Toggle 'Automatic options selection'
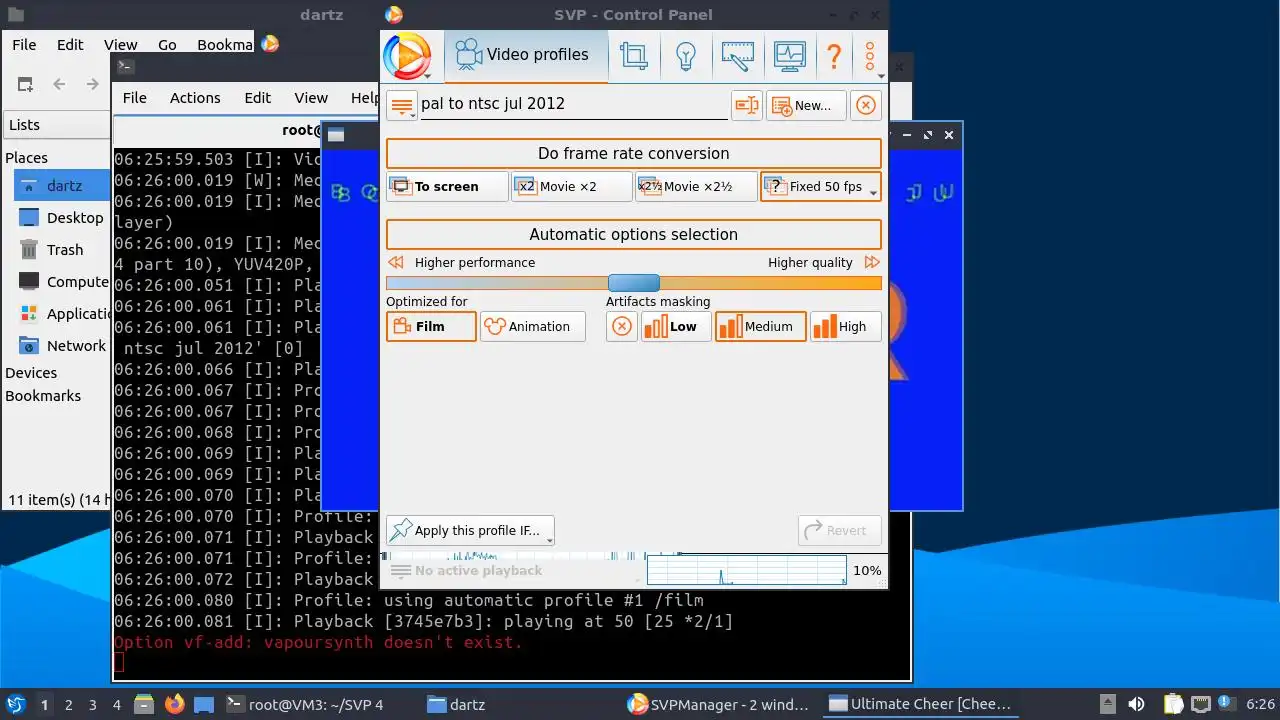1280x720 pixels. coord(633,234)
